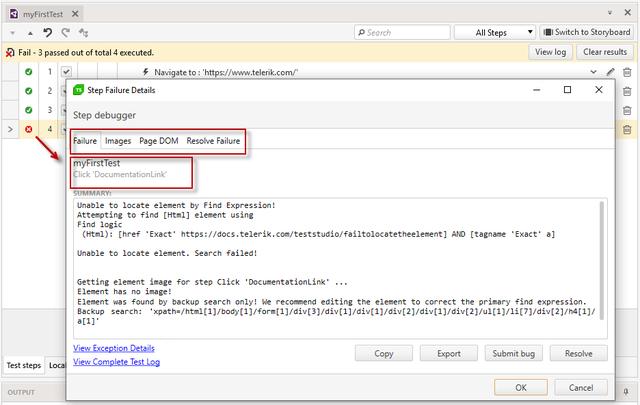
Task: Click the failed test result icon
Action: [10, 53]
